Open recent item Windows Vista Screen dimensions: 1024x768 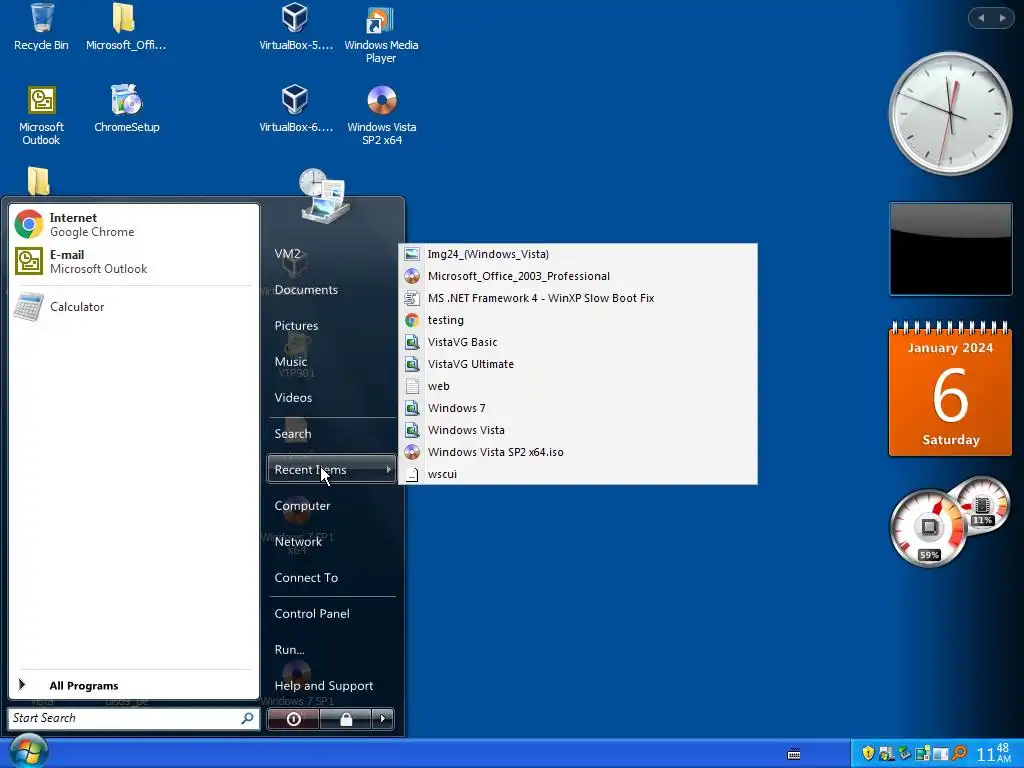point(578,430)
